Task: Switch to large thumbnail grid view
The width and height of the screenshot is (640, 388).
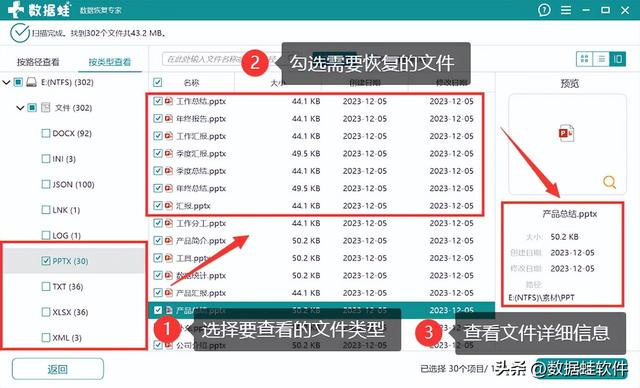Action: point(584,59)
